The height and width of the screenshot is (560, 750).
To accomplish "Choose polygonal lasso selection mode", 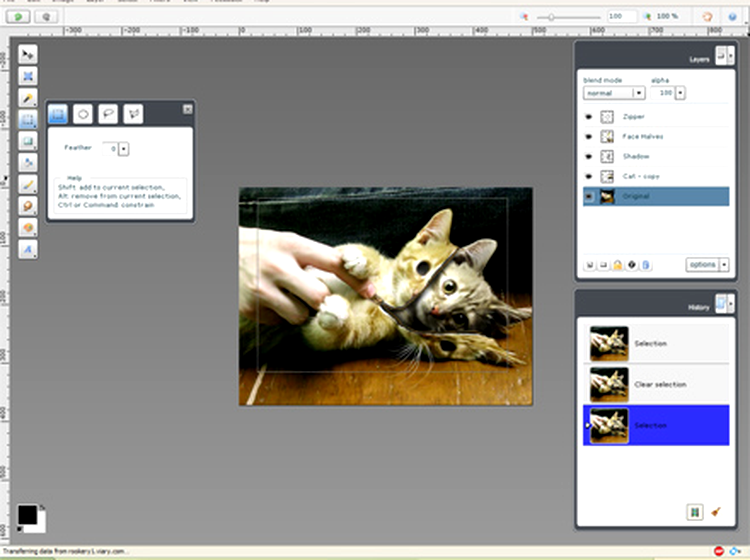I will point(133,114).
